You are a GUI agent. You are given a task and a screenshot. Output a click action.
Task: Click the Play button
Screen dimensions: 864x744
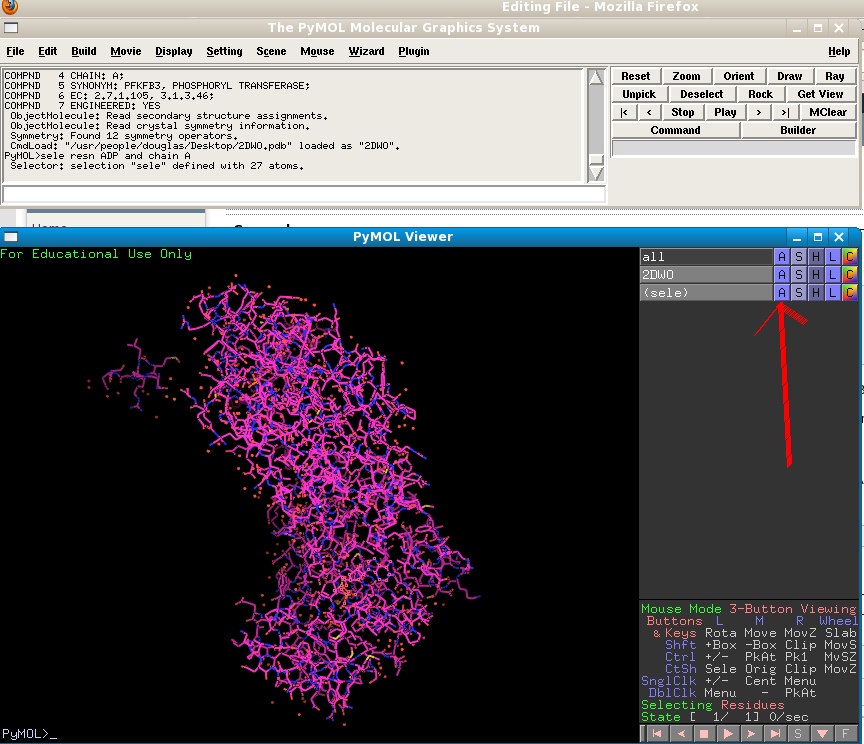pos(725,112)
